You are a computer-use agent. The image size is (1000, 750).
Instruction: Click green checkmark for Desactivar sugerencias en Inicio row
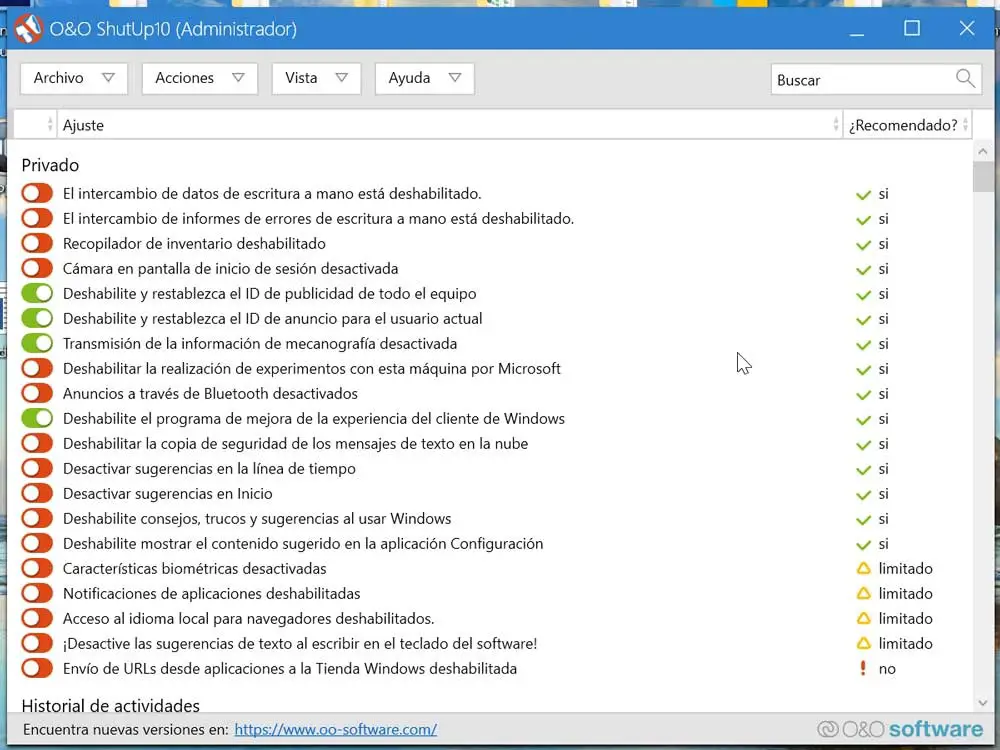(864, 494)
